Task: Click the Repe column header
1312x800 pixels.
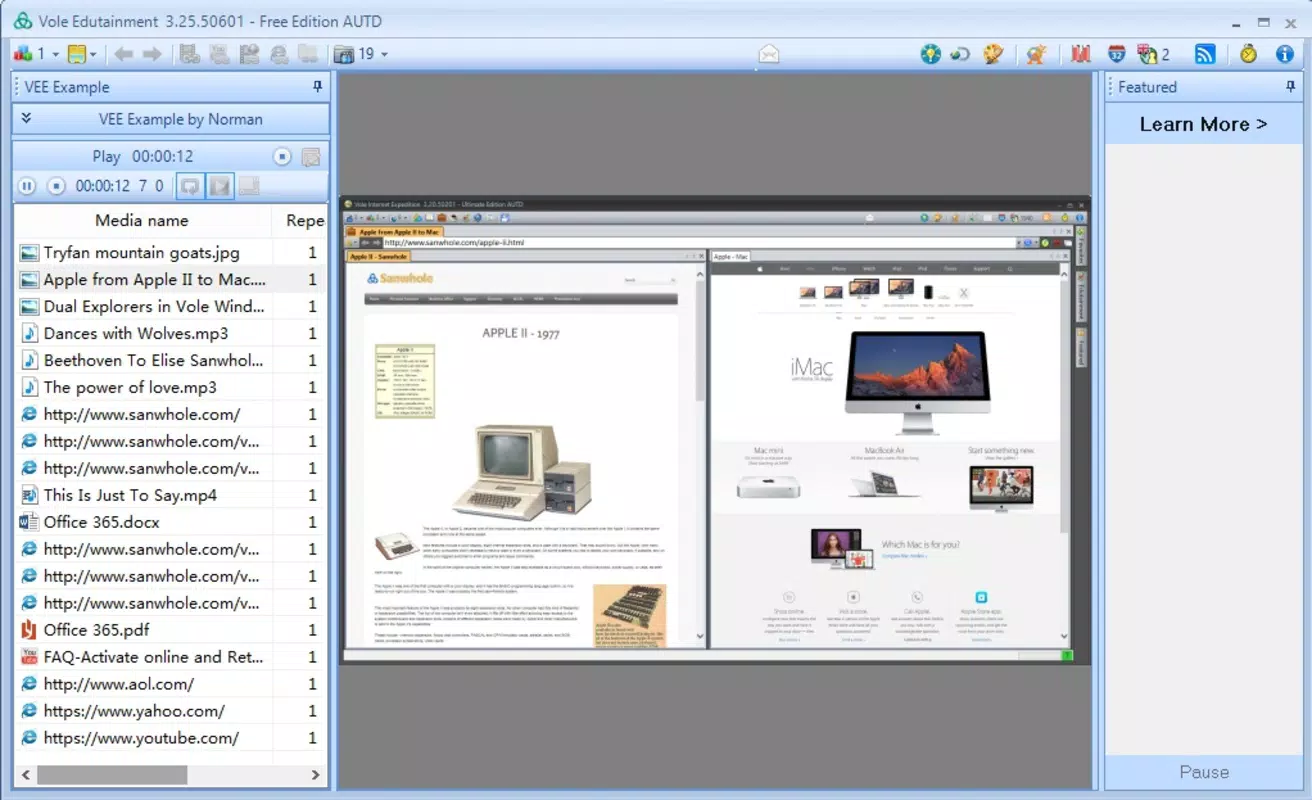Action: (x=300, y=220)
